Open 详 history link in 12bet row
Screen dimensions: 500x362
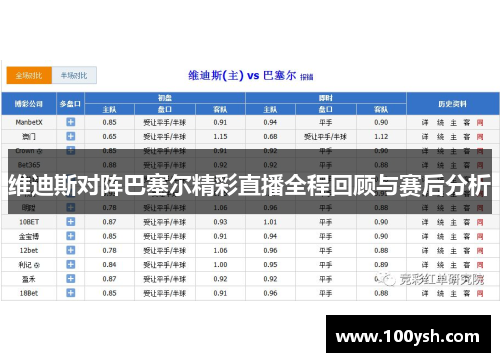(x=425, y=251)
